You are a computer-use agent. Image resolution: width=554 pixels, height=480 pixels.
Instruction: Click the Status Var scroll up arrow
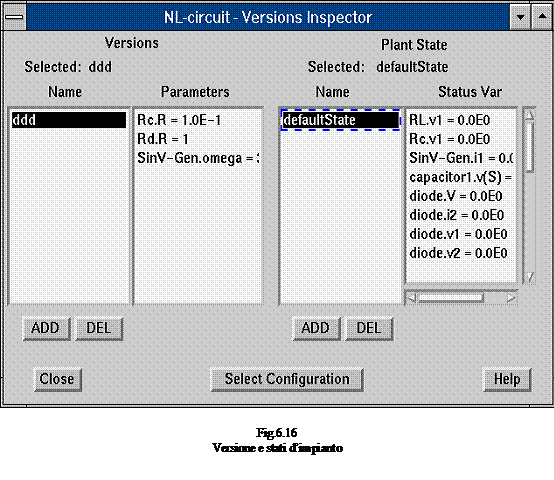point(529,115)
